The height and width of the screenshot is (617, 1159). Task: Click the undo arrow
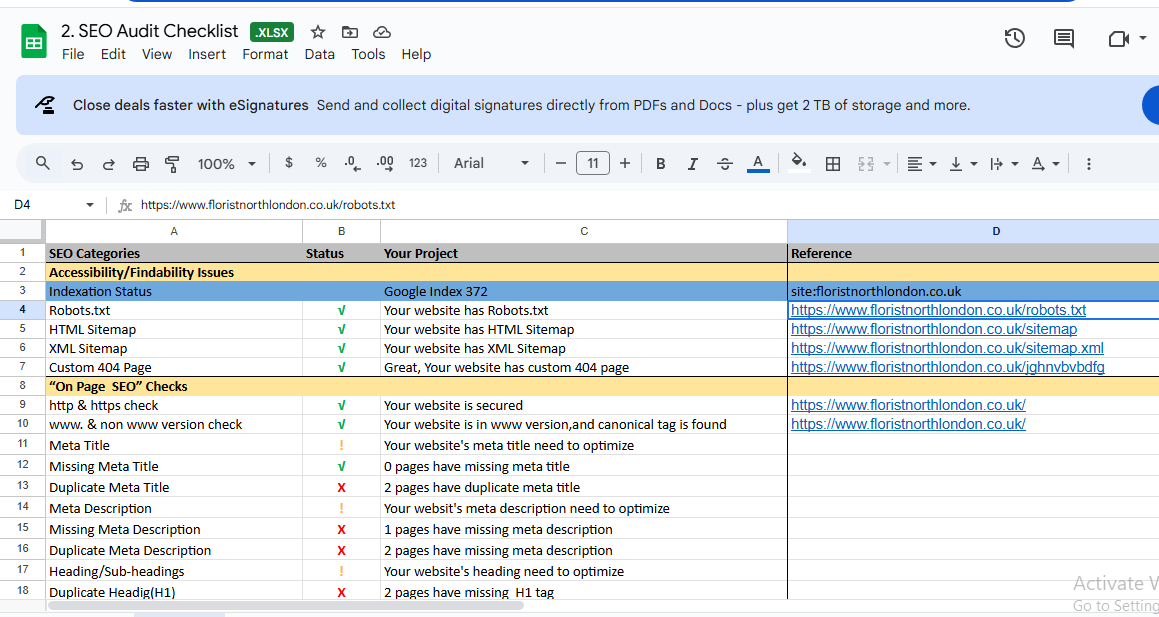pyautogui.click(x=77, y=164)
